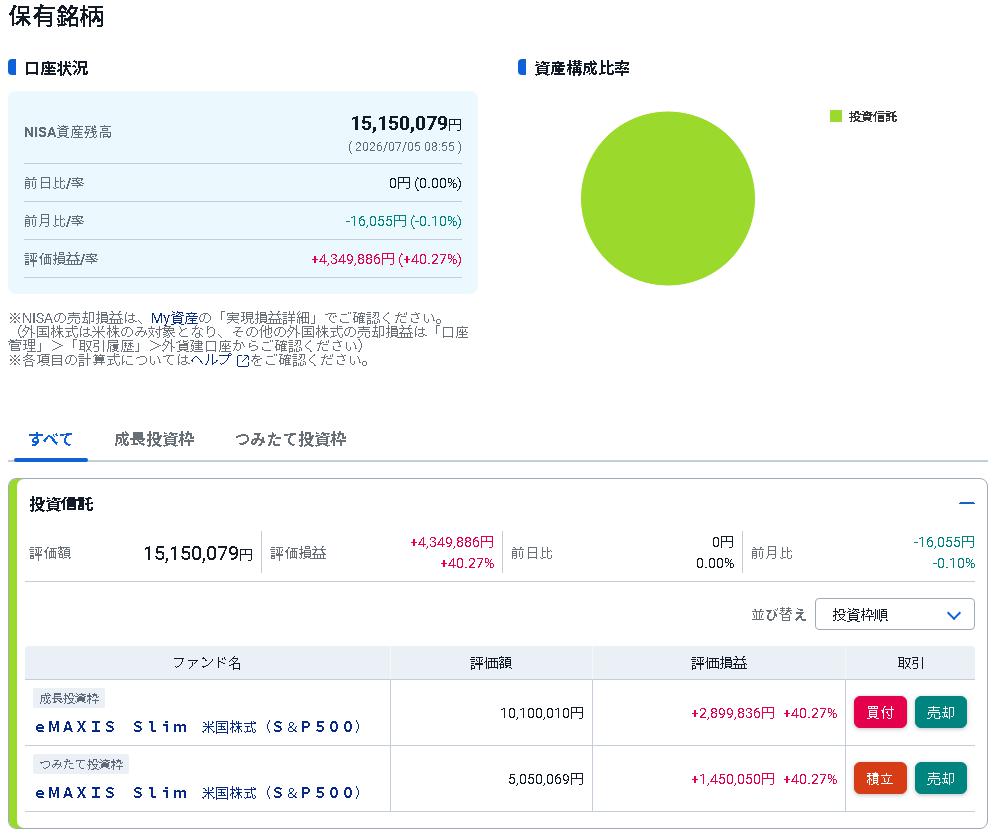Screen dimensions: 993x834
Task: Click the 評価損益/率 value +4,349,886円 (+40.27%)
Action: 386,259
